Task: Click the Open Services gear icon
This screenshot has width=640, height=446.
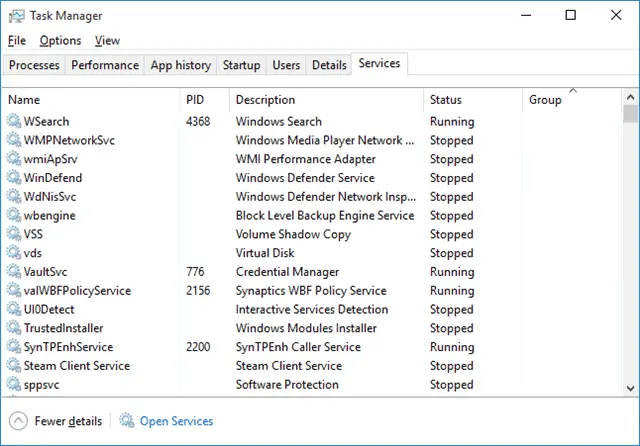Action: pyautogui.click(x=127, y=421)
